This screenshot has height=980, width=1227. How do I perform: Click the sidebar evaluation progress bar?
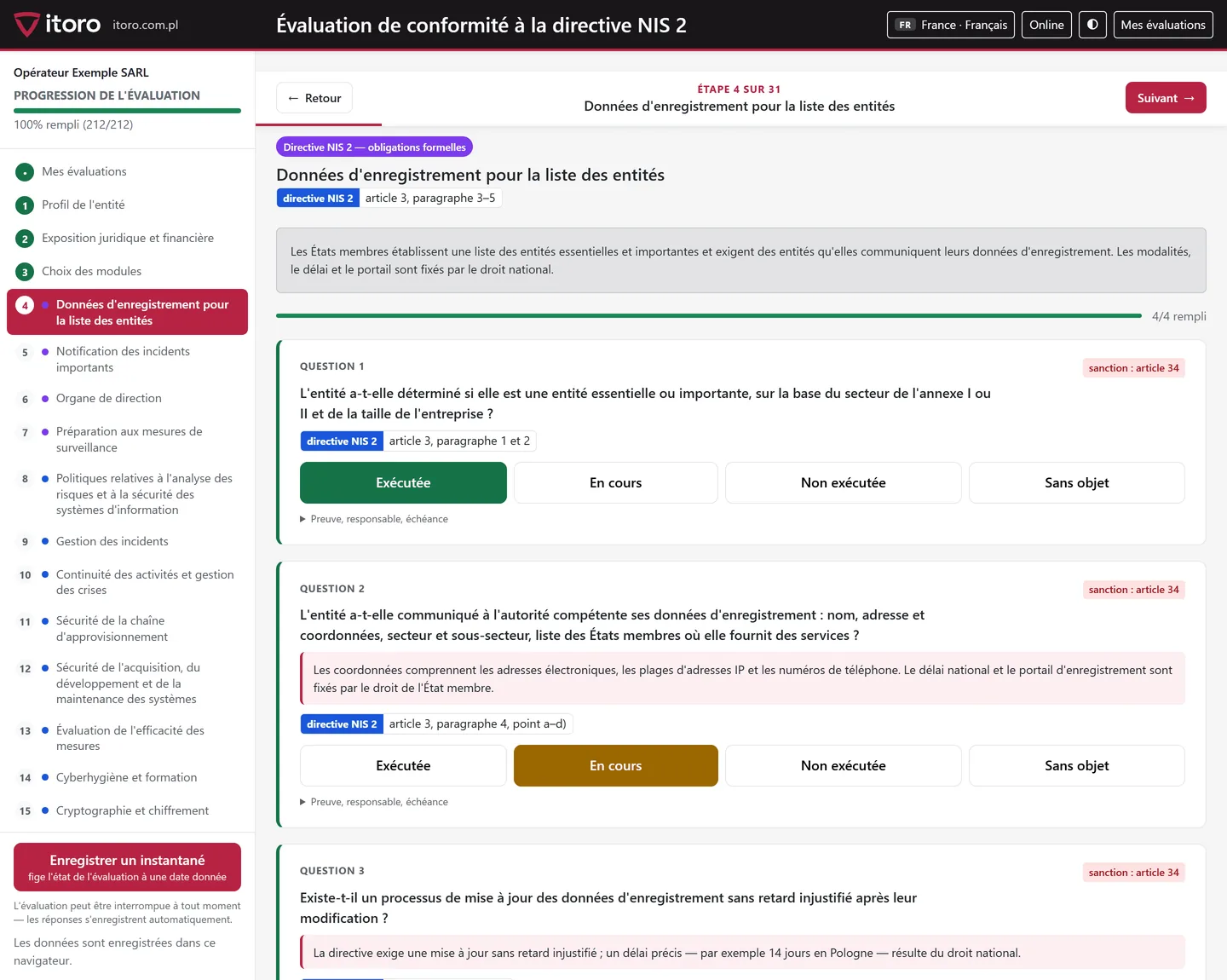click(x=127, y=111)
